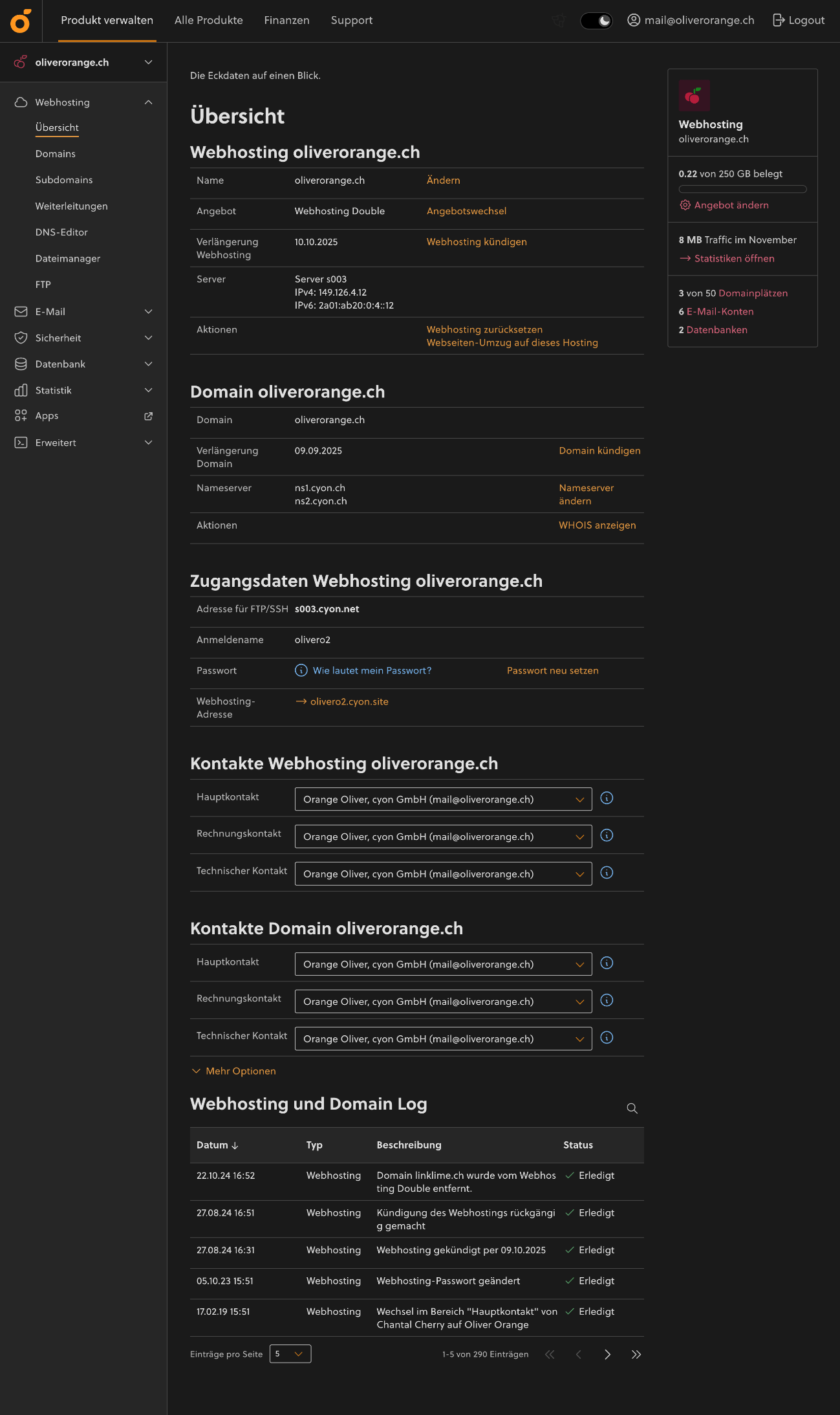Click the Logout button

pos(799,21)
